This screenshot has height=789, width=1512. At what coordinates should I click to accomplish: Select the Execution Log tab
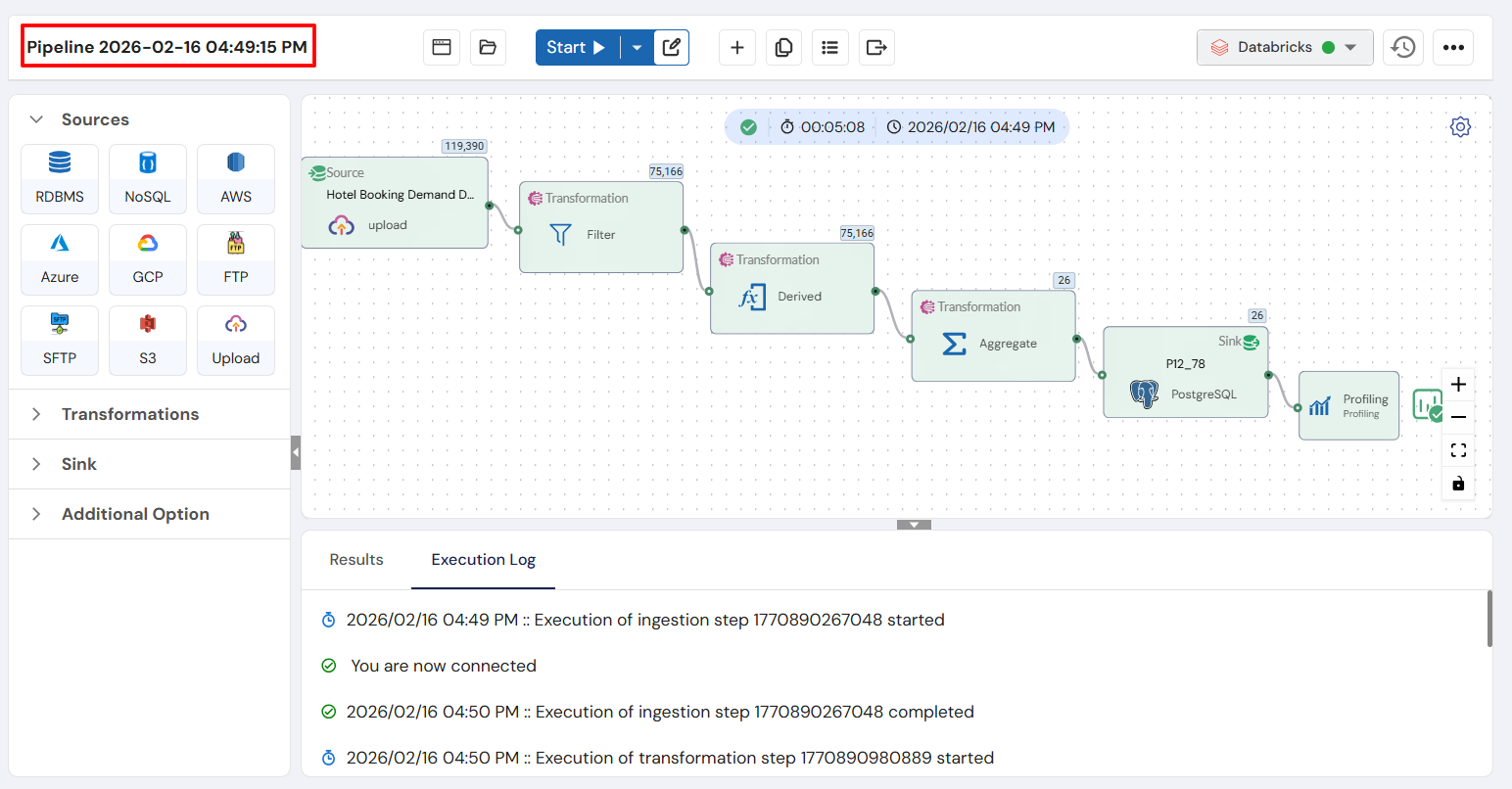click(483, 560)
